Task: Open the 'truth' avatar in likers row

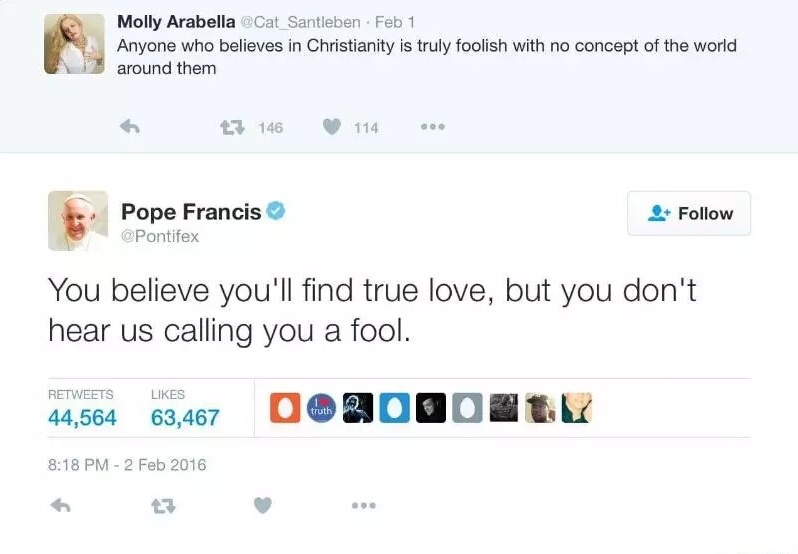Action: (x=322, y=408)
